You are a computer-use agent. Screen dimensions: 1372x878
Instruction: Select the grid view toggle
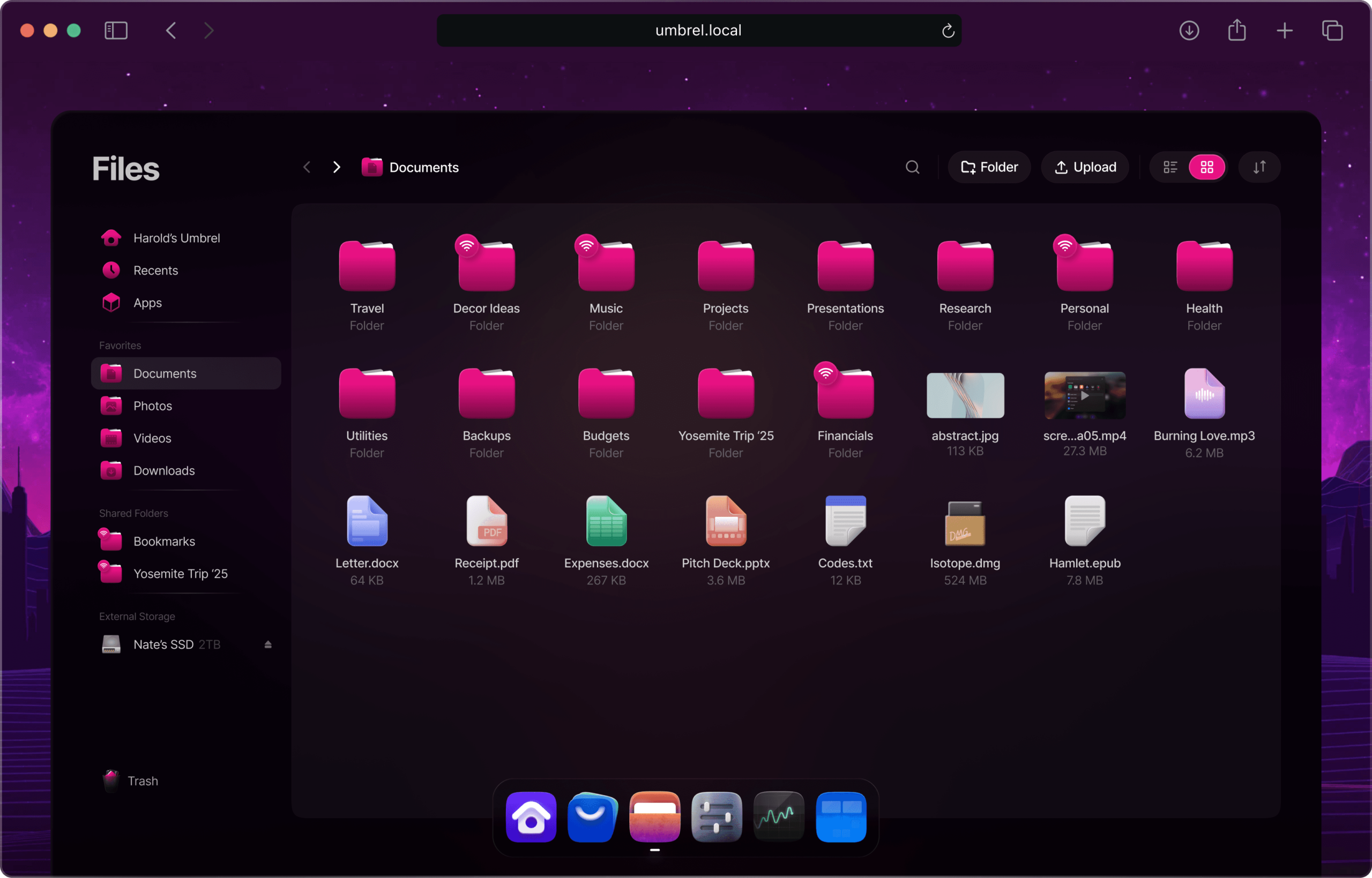(1206, 167)
